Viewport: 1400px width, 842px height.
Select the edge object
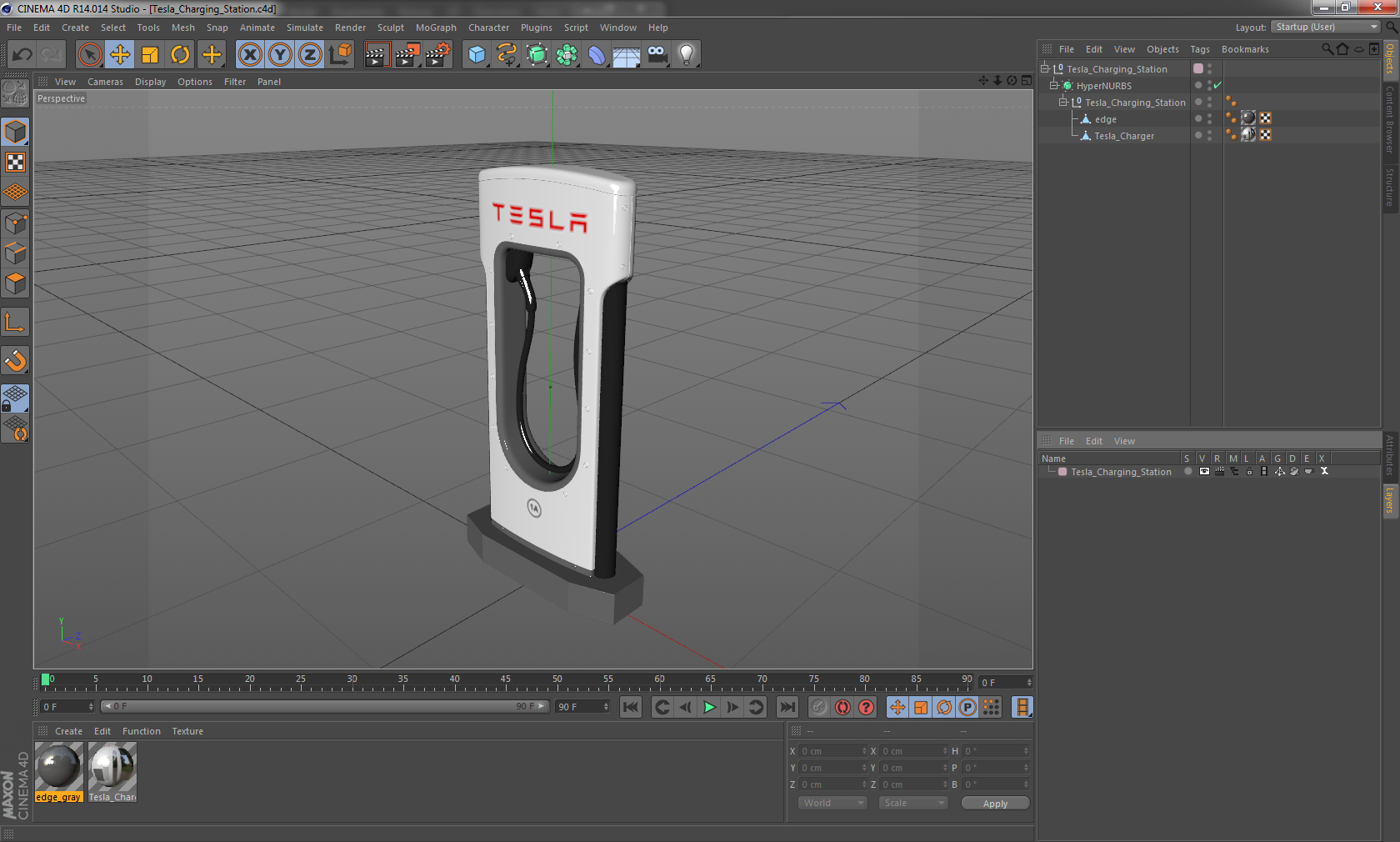tap(1105, 119)
